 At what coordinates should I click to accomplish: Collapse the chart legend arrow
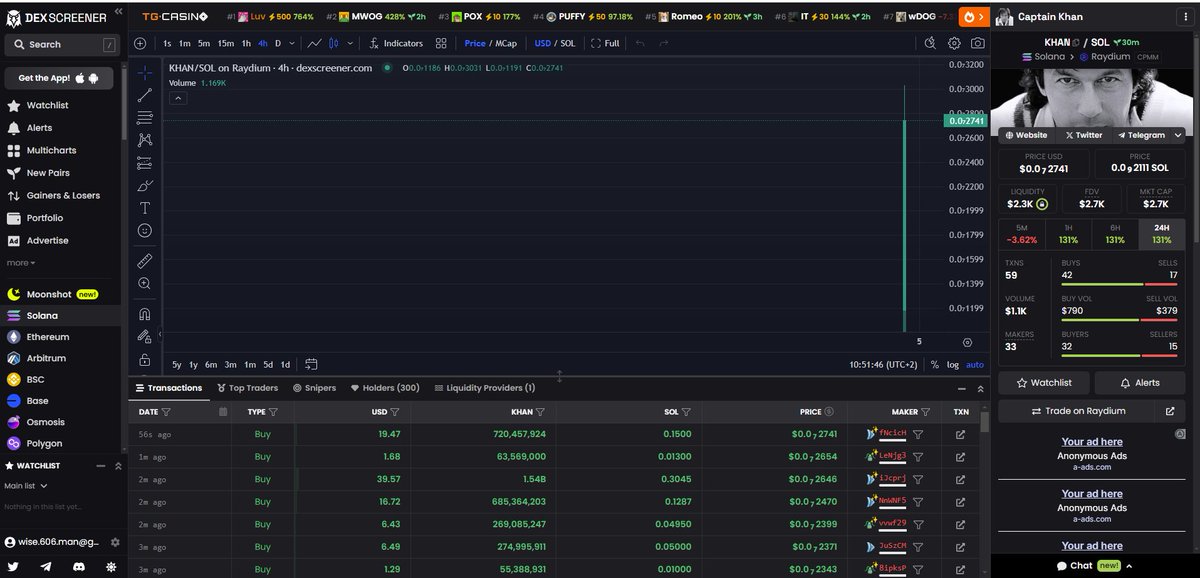pyautogui.click(x=178, y=98)
